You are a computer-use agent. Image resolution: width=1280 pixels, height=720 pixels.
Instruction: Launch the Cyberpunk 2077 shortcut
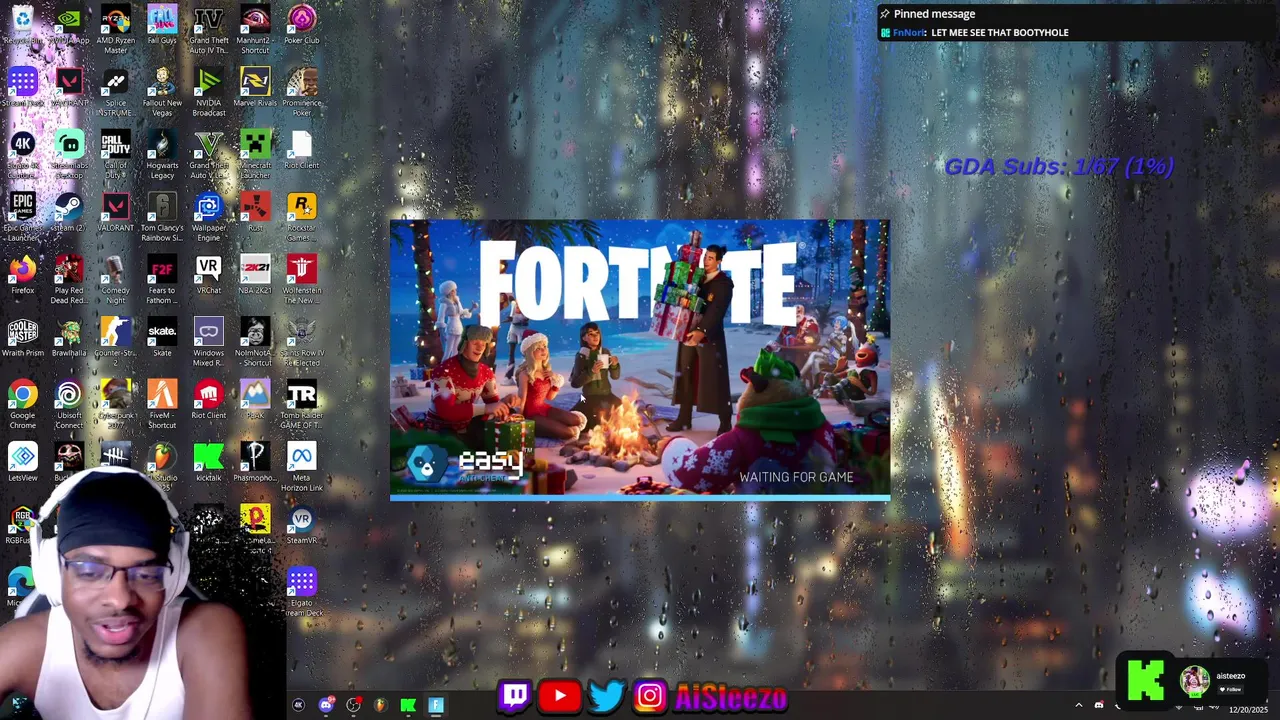pyautogui.click(x=115, y=405)
